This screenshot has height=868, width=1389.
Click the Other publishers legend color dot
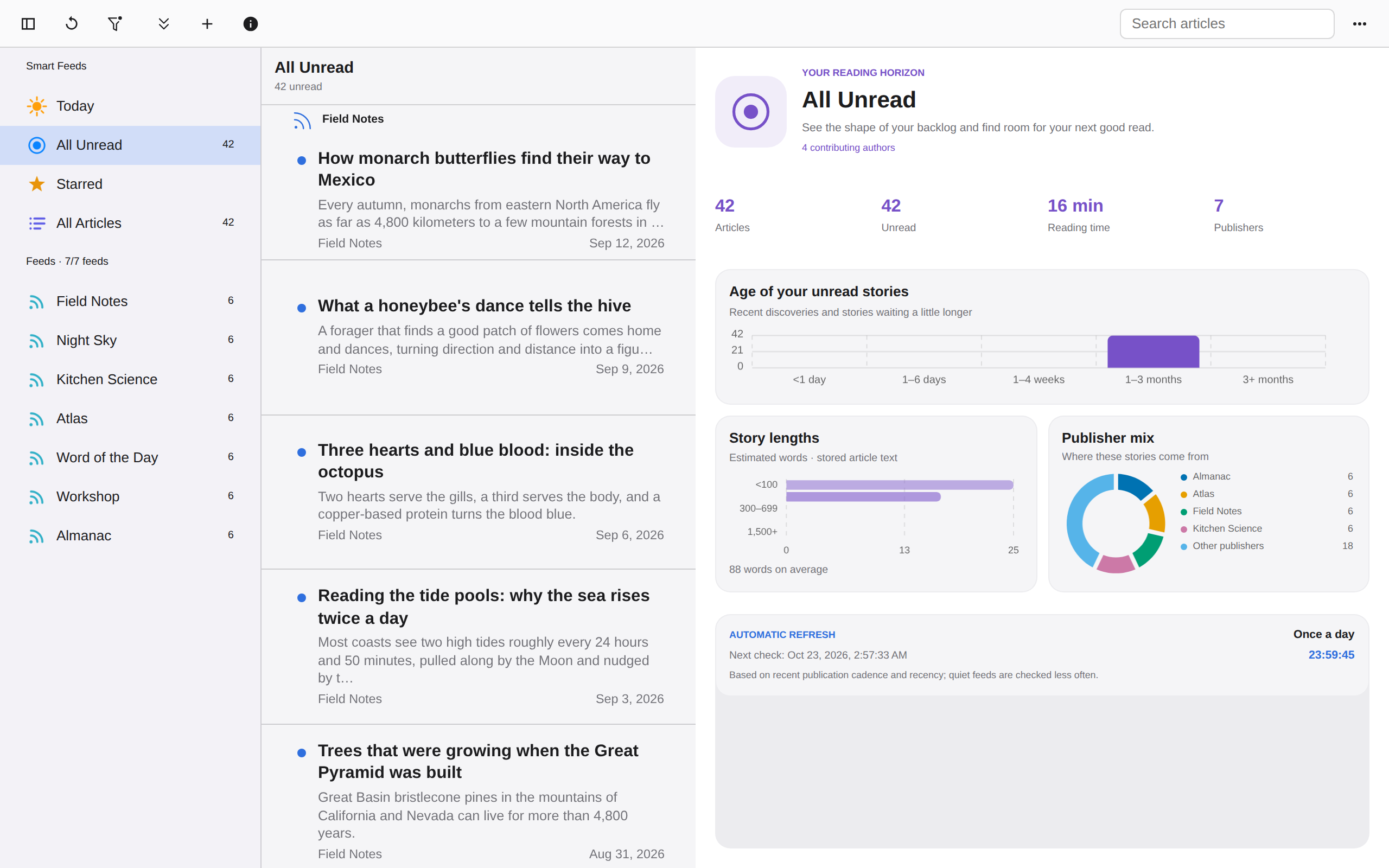coord(1183,546)
